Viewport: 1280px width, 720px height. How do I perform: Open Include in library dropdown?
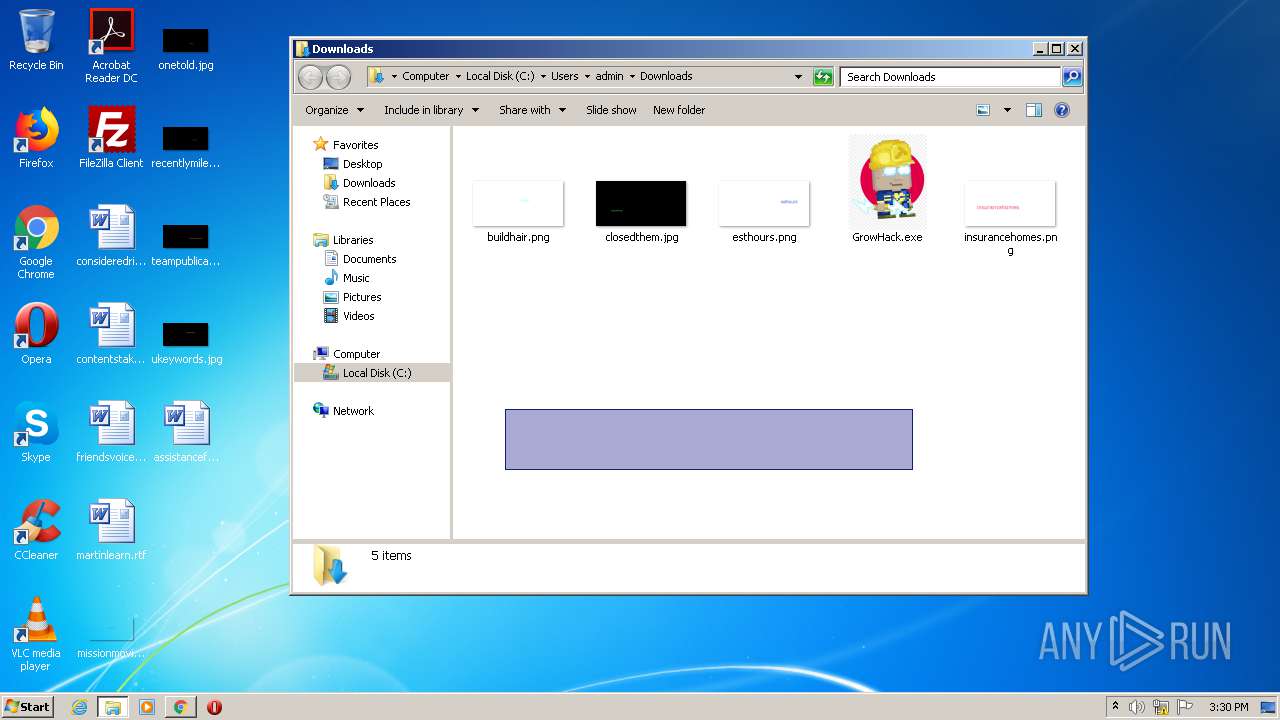pos(431,110)
